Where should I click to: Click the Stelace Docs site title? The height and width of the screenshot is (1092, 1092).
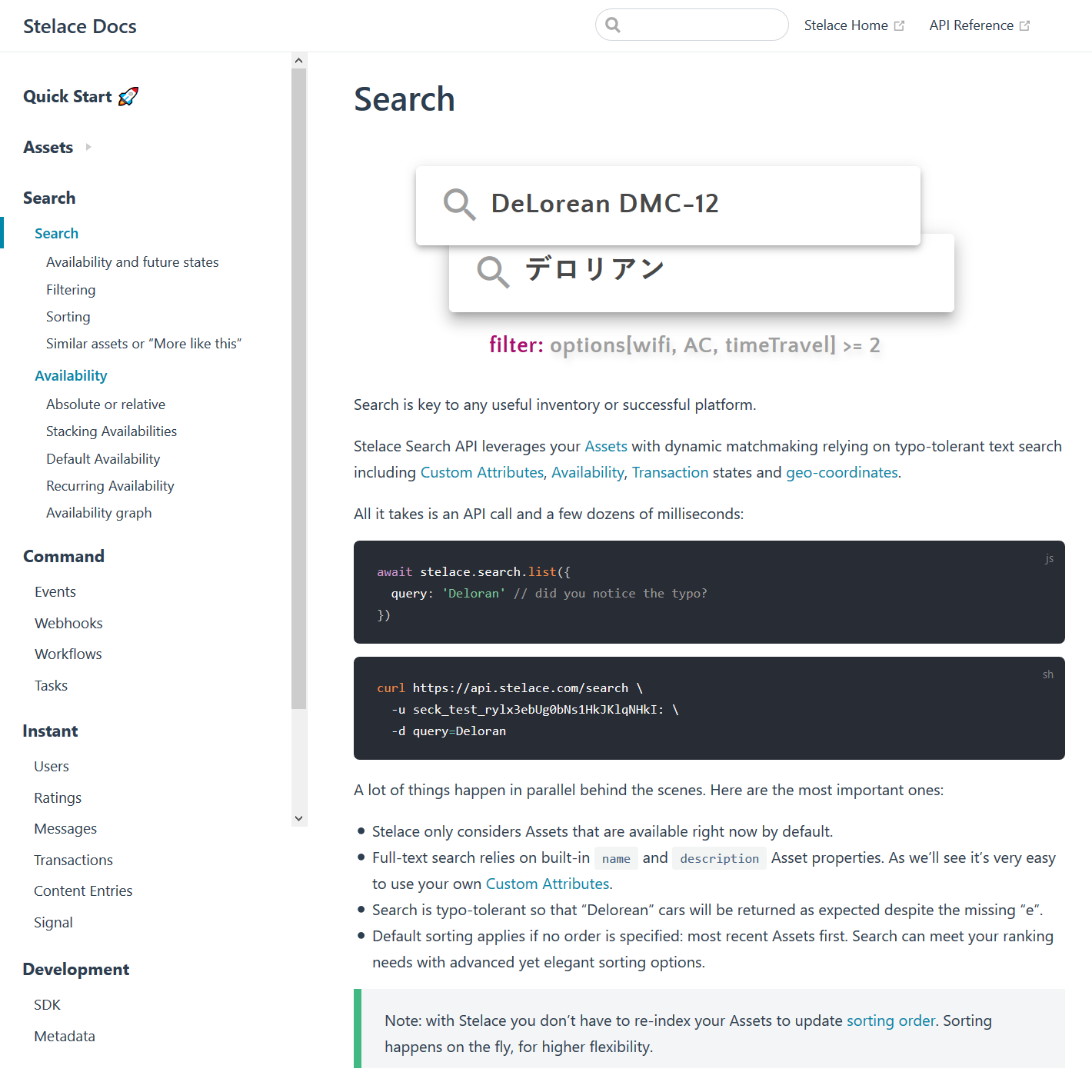pyautogui.click(x=80, y=26)
